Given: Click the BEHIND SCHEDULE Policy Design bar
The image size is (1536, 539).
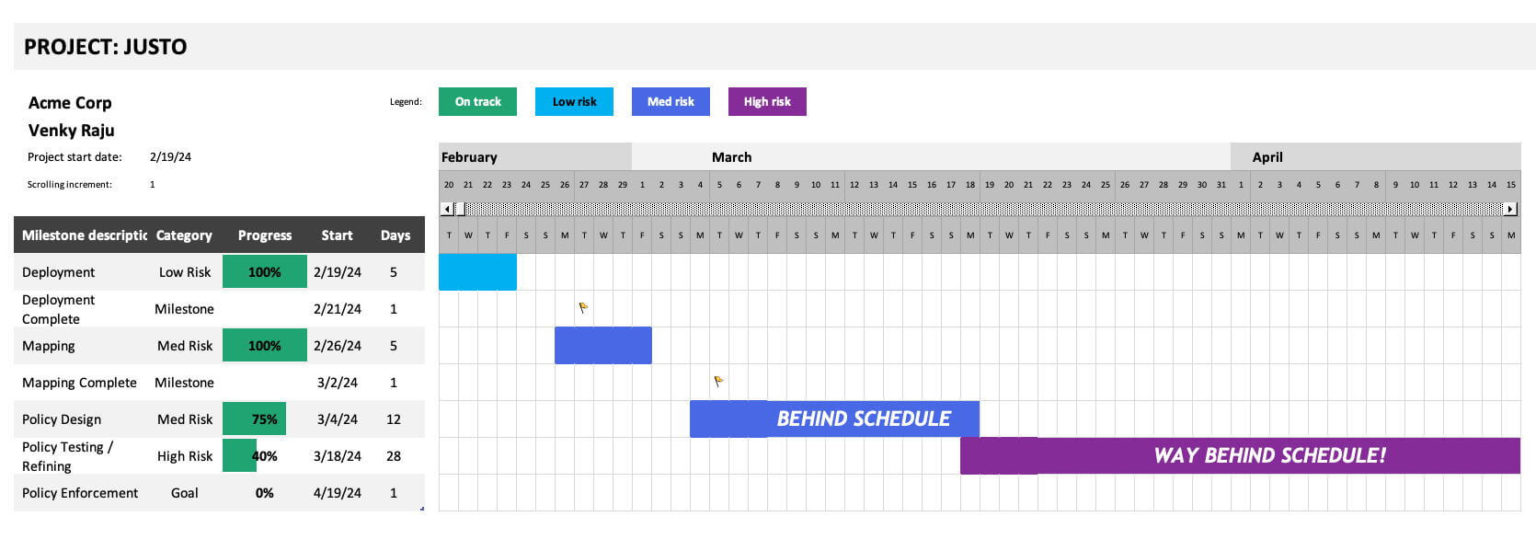Looking at the screenshot, I should [x=835, y=419].
